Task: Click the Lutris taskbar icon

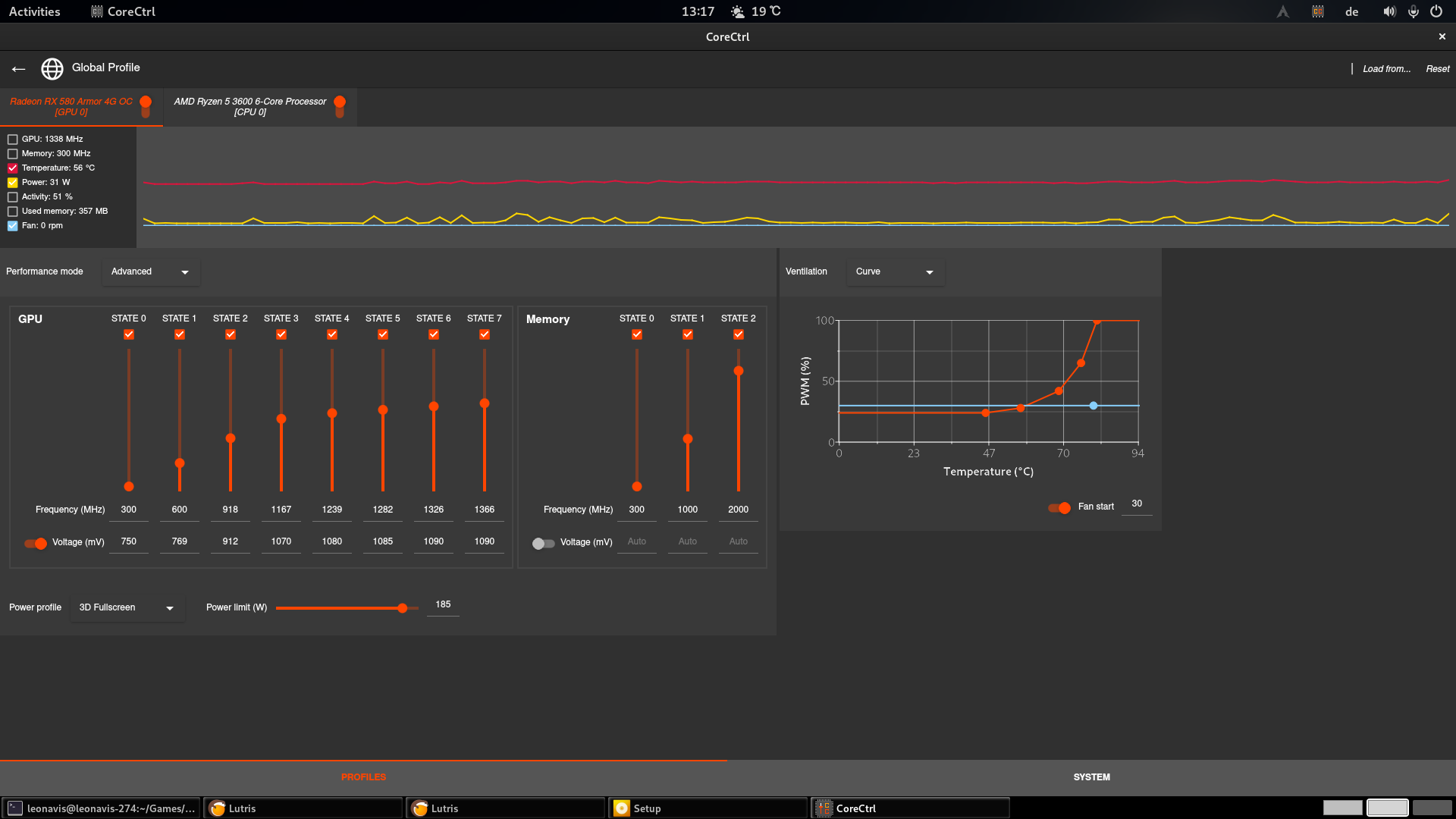Action: click(218, 808)
